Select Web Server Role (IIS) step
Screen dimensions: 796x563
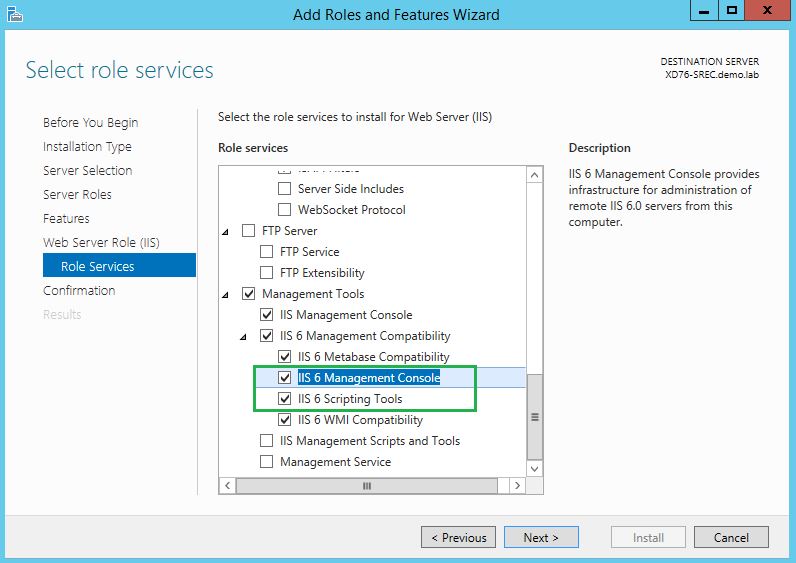pyautogui.click(x=101, y=242)
